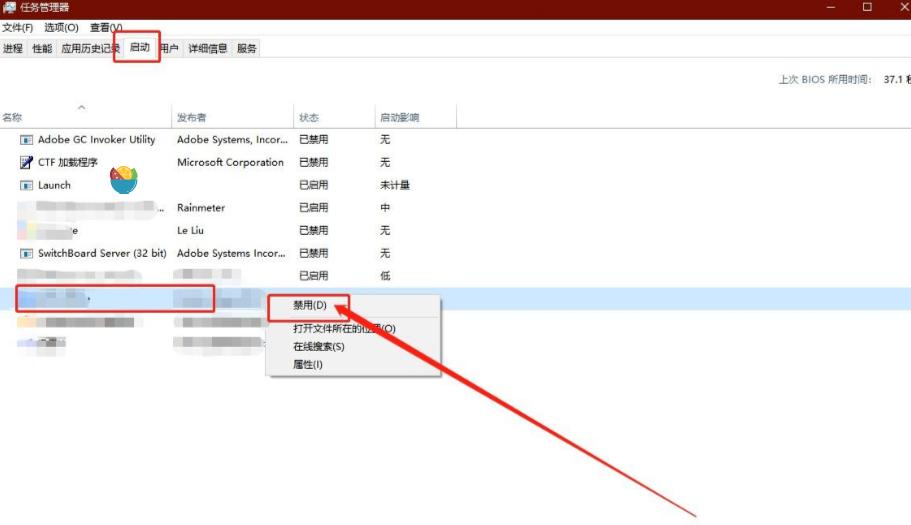Open the 服务 tab
Image resolution: width=911 pixels, height=525 pixels.
point(246,48)
